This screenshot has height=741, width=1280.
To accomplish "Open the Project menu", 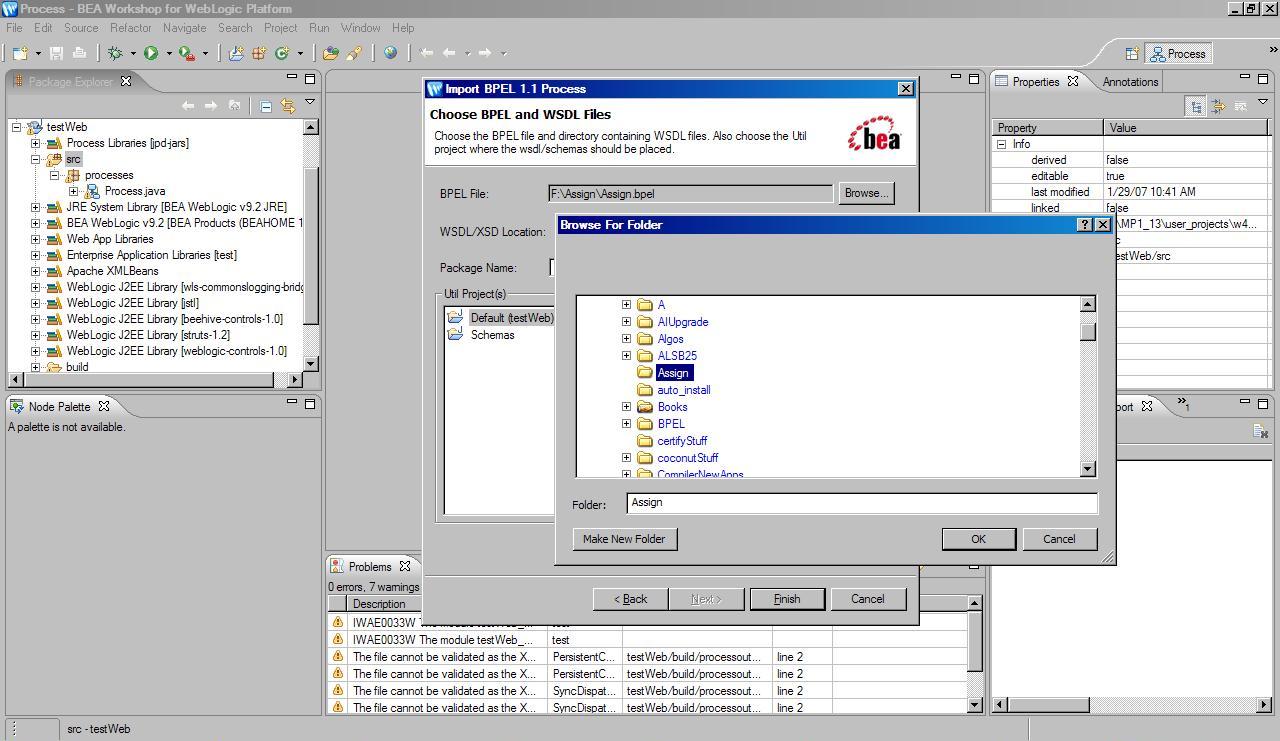I will 280,28.
